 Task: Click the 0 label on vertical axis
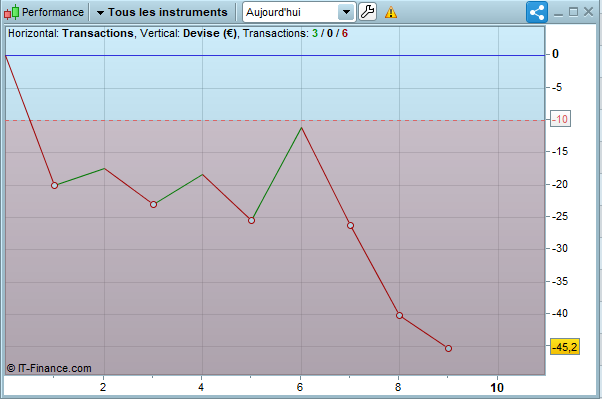click(x=555, y=54)
